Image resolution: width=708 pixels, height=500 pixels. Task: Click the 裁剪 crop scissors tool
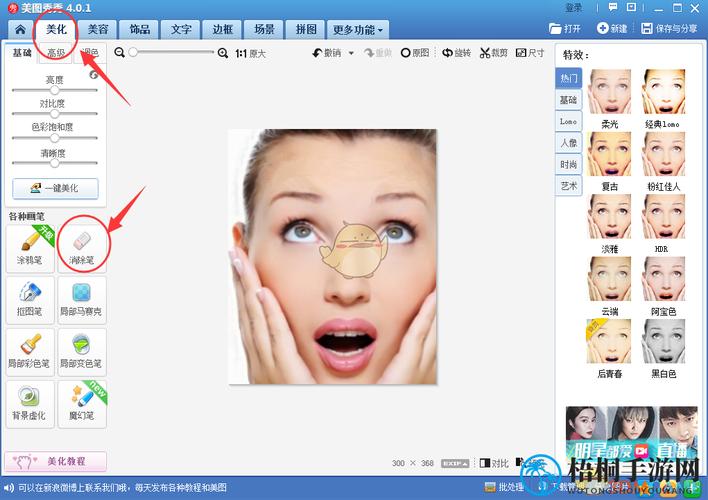494,53
